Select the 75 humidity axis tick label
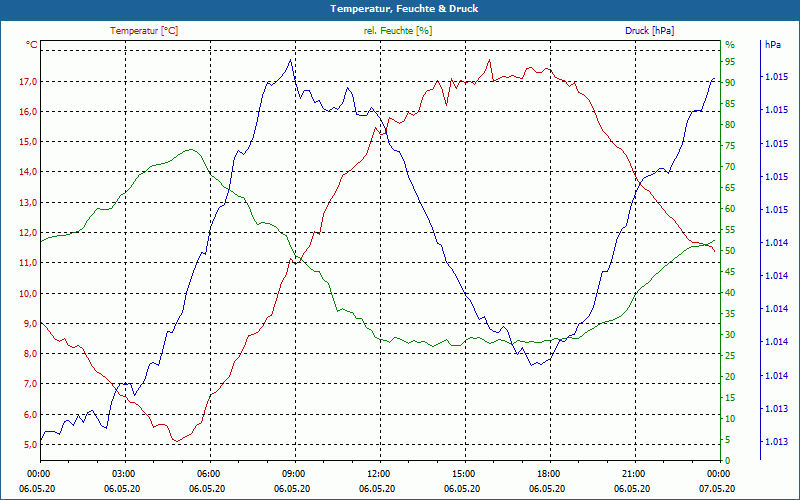800x500 pixels. 730,145
